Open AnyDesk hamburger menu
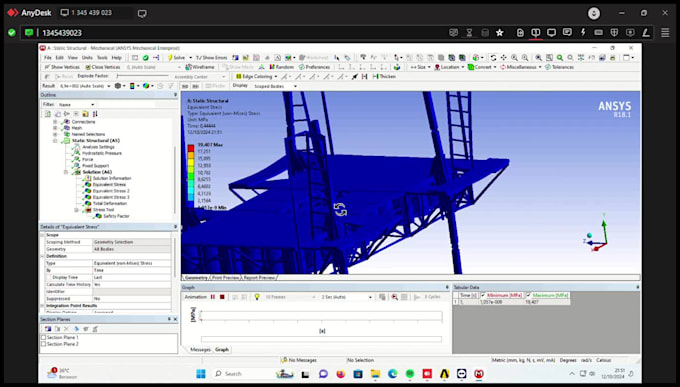680x387 pixels. pos(665,33)
